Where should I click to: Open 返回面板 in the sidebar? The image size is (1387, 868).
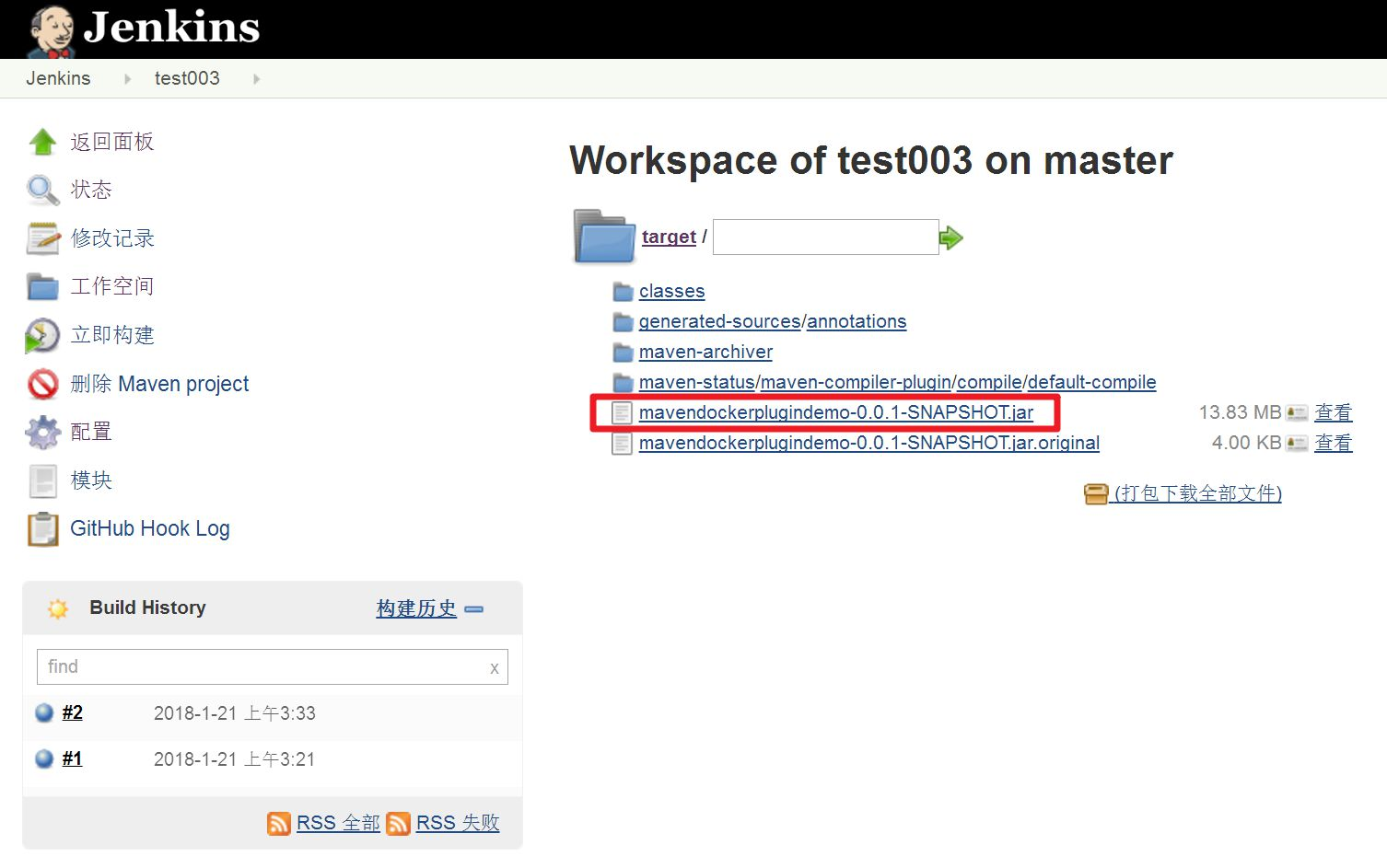click(x=112, y=142)
